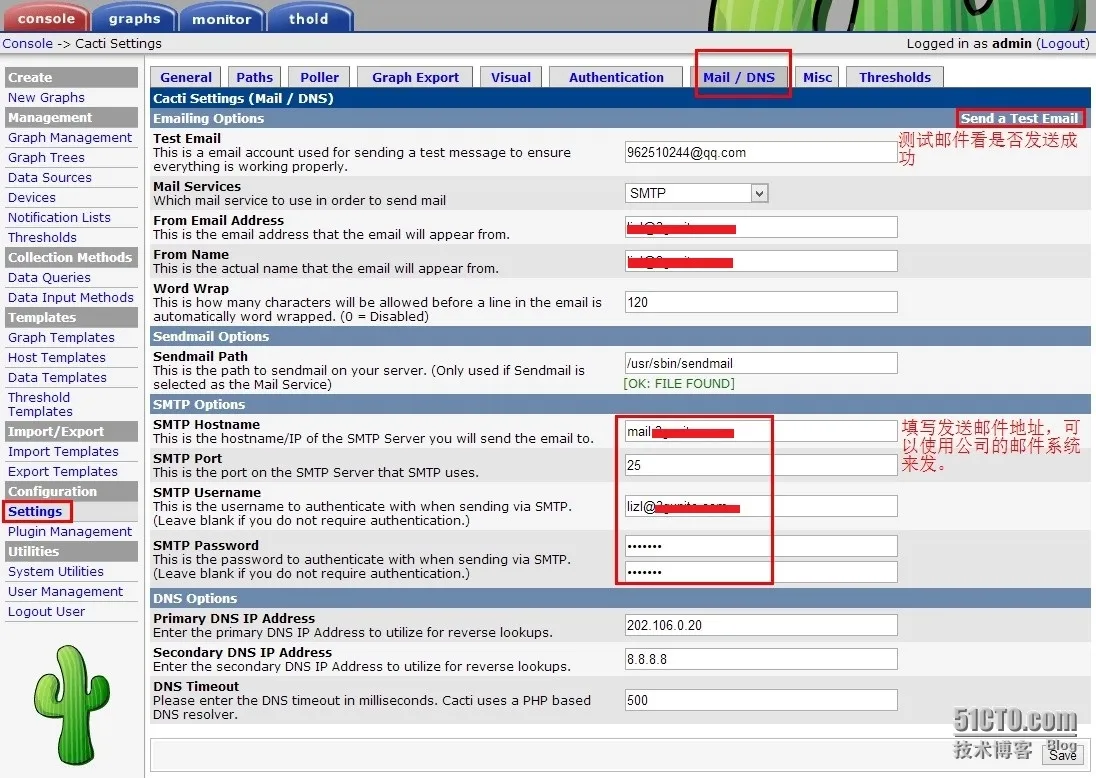Viewport: 1096px width, 778px height.
Task: Focus the Word Wrap field
Action: tap(761, 302)
